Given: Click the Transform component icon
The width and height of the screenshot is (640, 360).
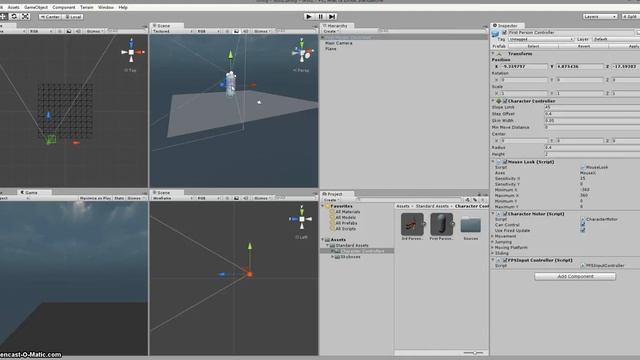Looking at the screenshot, I should (x=499, y=53).
